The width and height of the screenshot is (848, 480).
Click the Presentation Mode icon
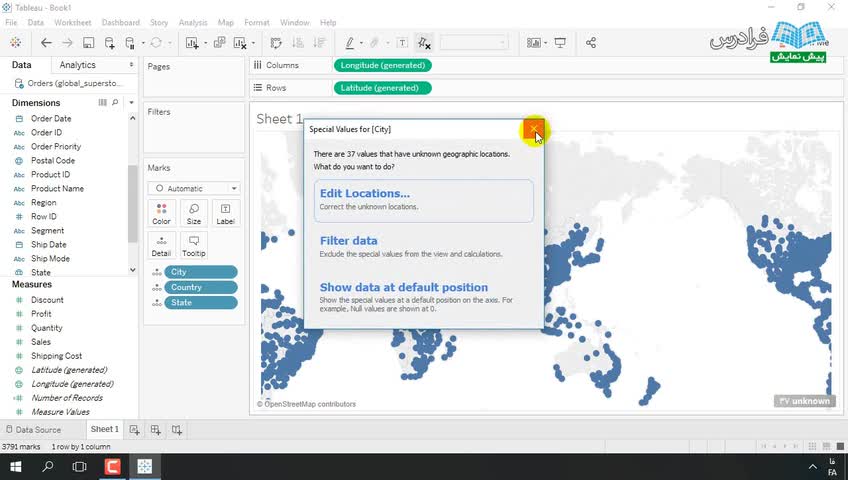[x=560, y=43]
